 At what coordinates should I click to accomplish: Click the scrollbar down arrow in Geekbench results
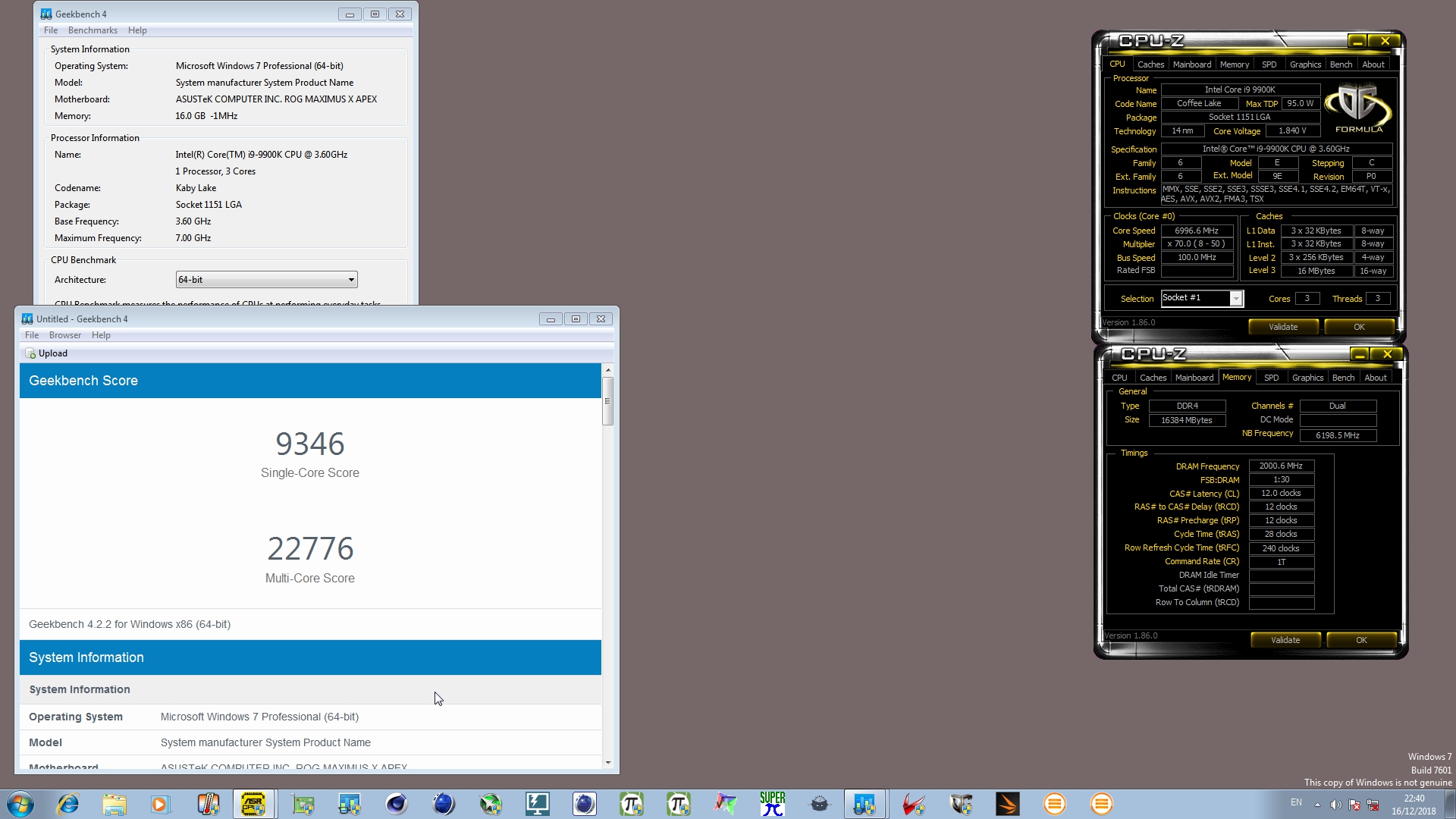click(607, 763)
